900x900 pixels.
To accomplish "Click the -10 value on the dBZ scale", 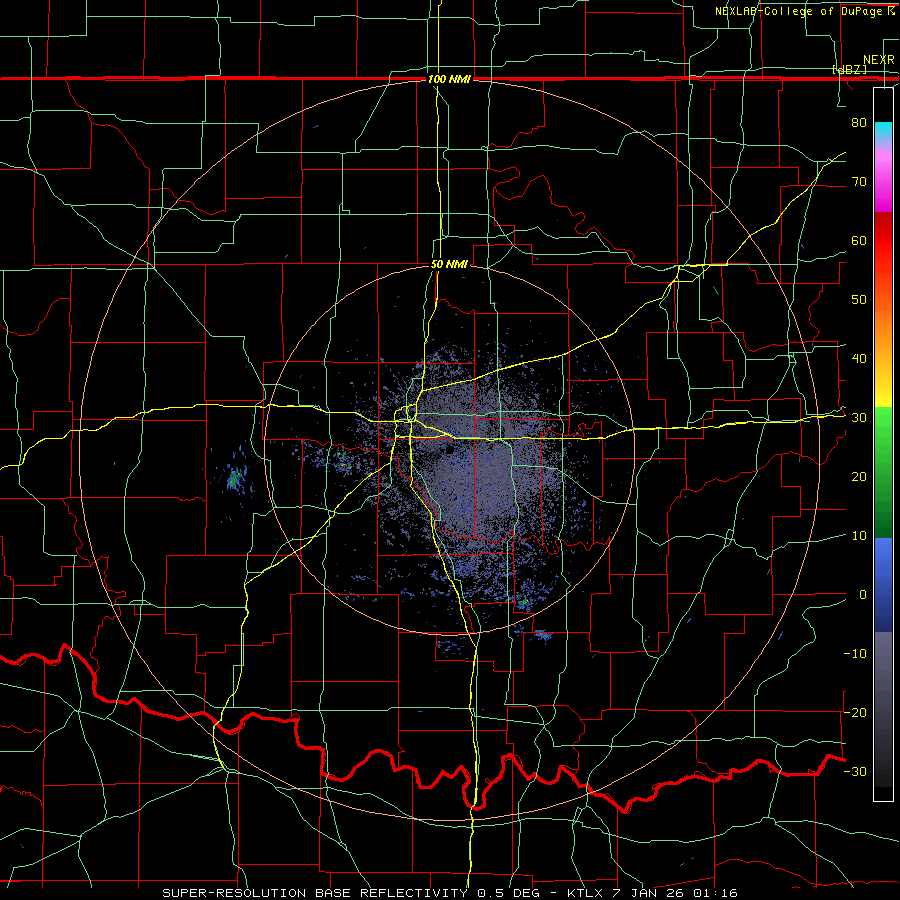I will 855,654.
